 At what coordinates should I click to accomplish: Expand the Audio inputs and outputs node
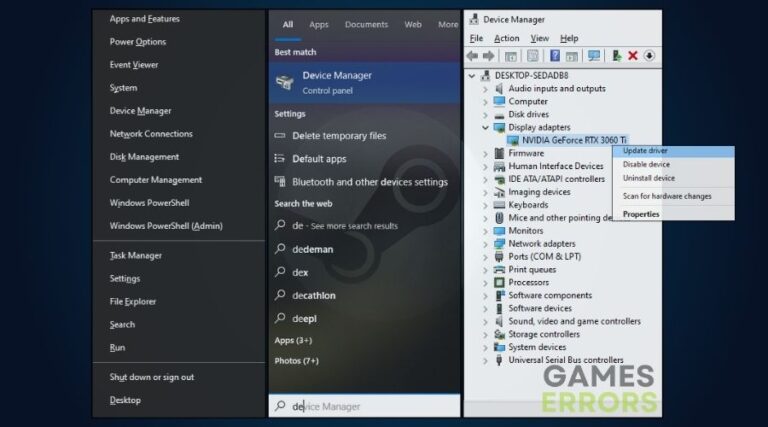click(487, 89)
